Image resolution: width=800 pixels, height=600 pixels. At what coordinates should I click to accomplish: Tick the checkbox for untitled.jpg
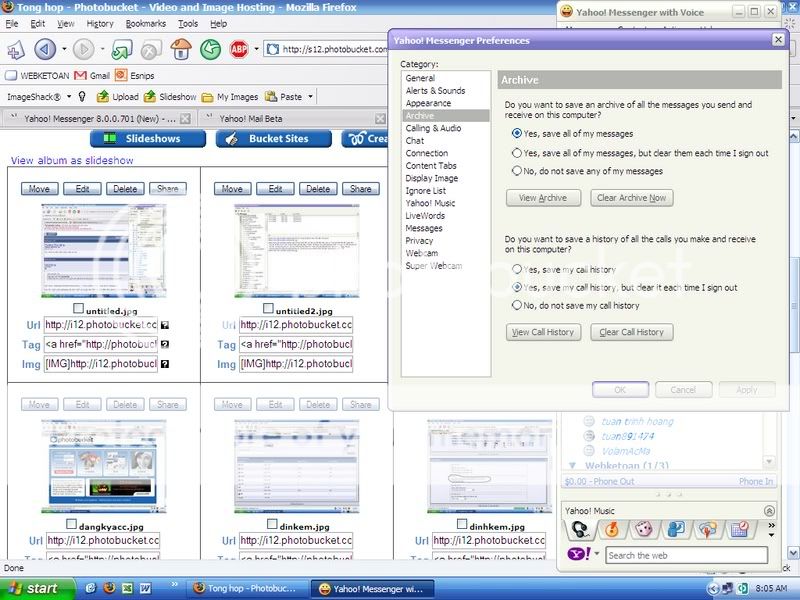(80, 310)
